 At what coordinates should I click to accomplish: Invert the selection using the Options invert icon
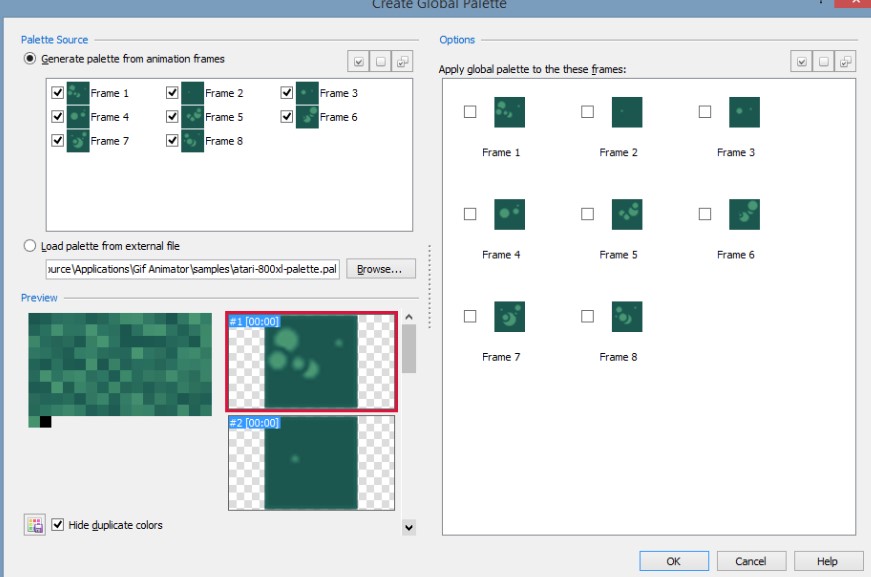point(847,60)
